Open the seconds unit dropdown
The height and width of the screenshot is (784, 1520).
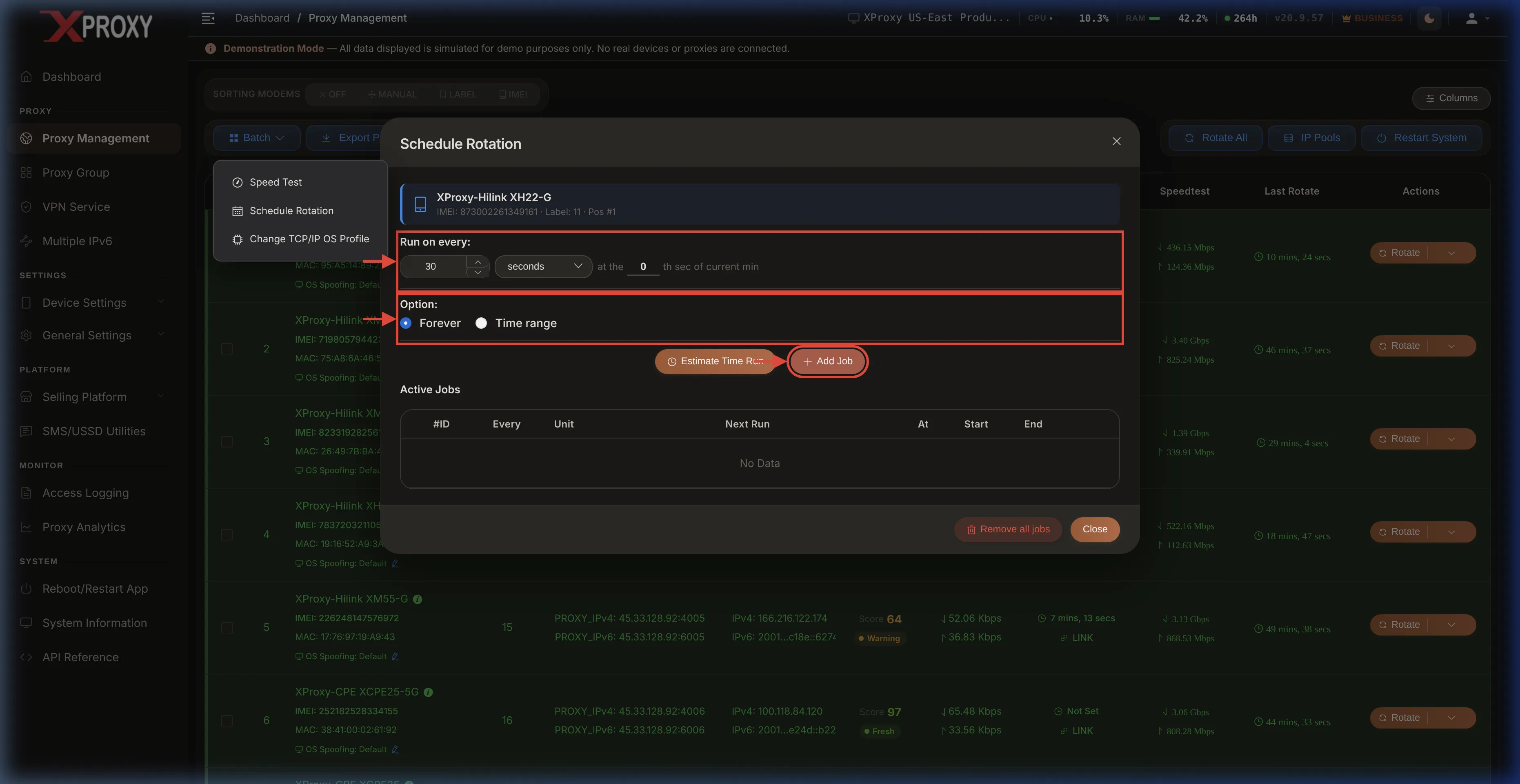click(543, 266)
